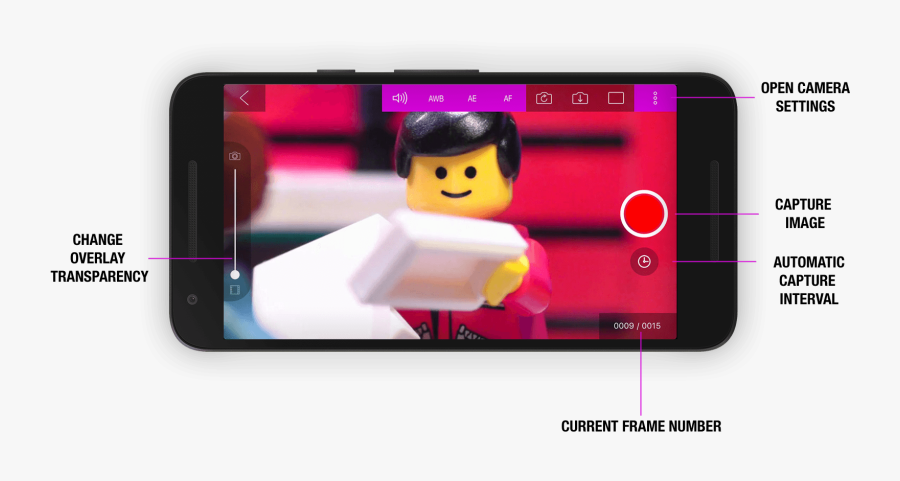
Task: Tap the camera icon with down arrow
Action: point(580,98)
